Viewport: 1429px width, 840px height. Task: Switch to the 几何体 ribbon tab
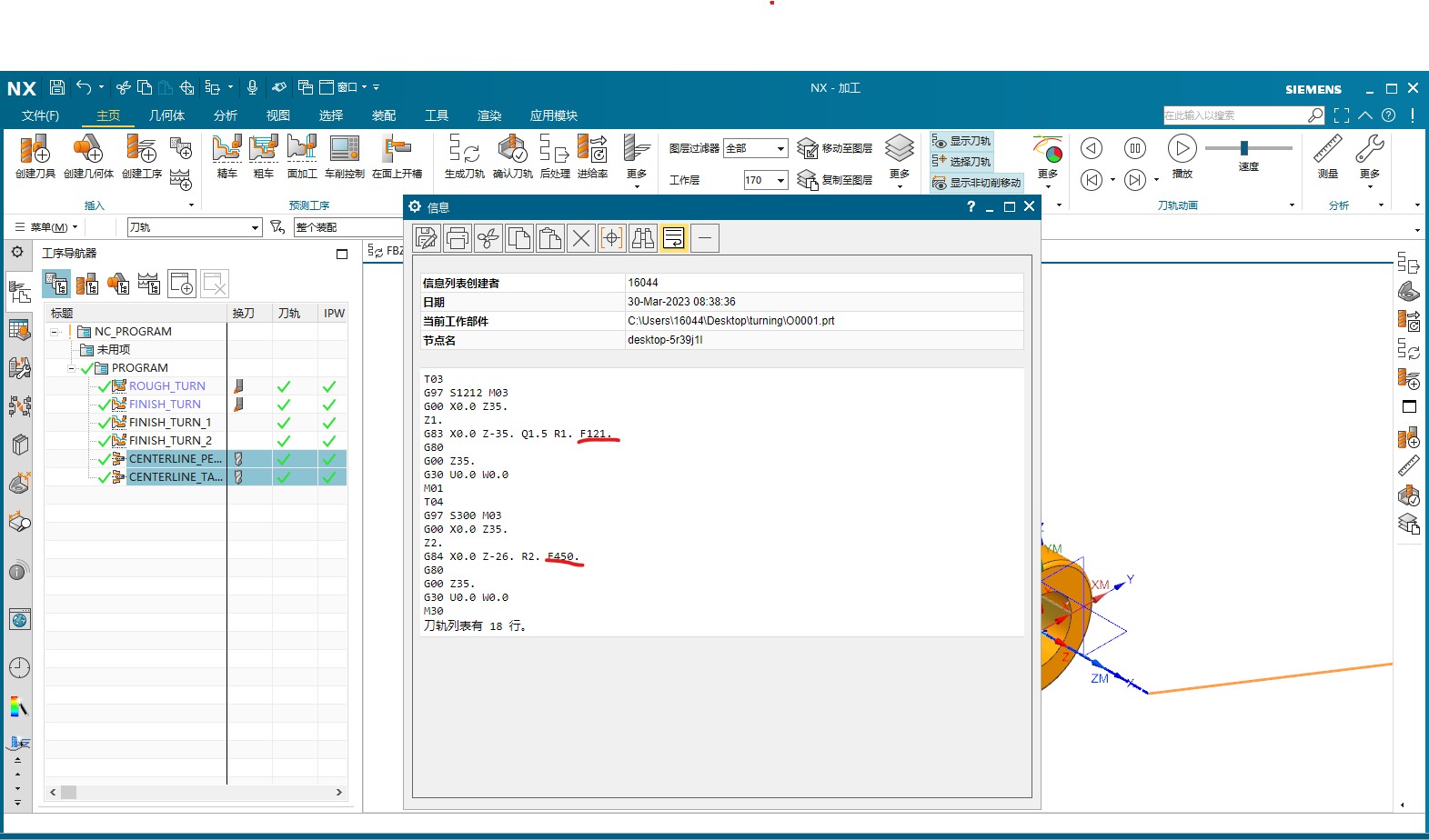(x=166, y=115)
